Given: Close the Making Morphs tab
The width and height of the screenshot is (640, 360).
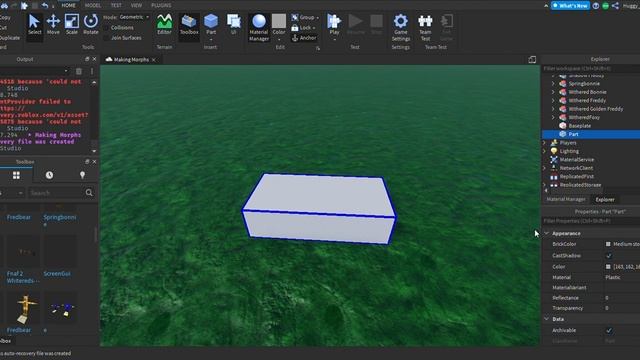Looking at the screenshot, I should click(153, 60).
